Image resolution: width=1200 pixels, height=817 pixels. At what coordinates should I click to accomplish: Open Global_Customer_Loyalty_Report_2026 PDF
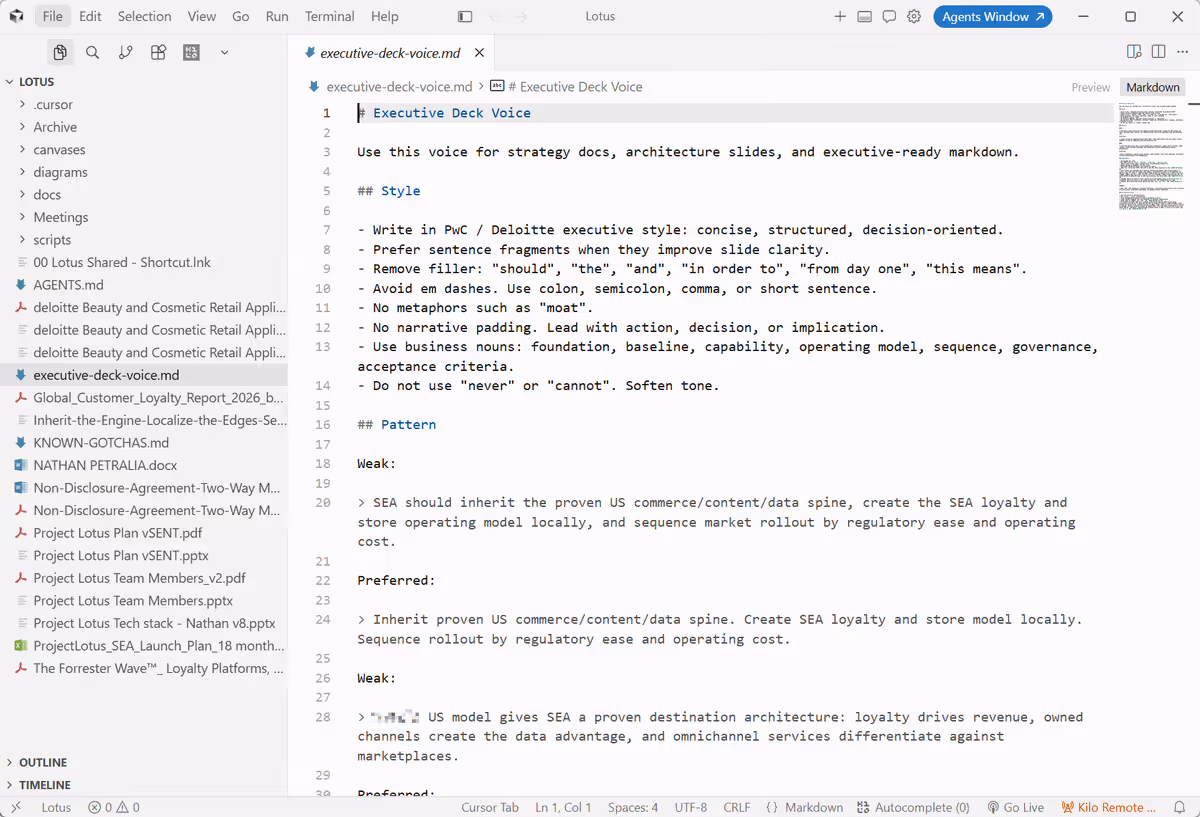click(x=144, y=398)
